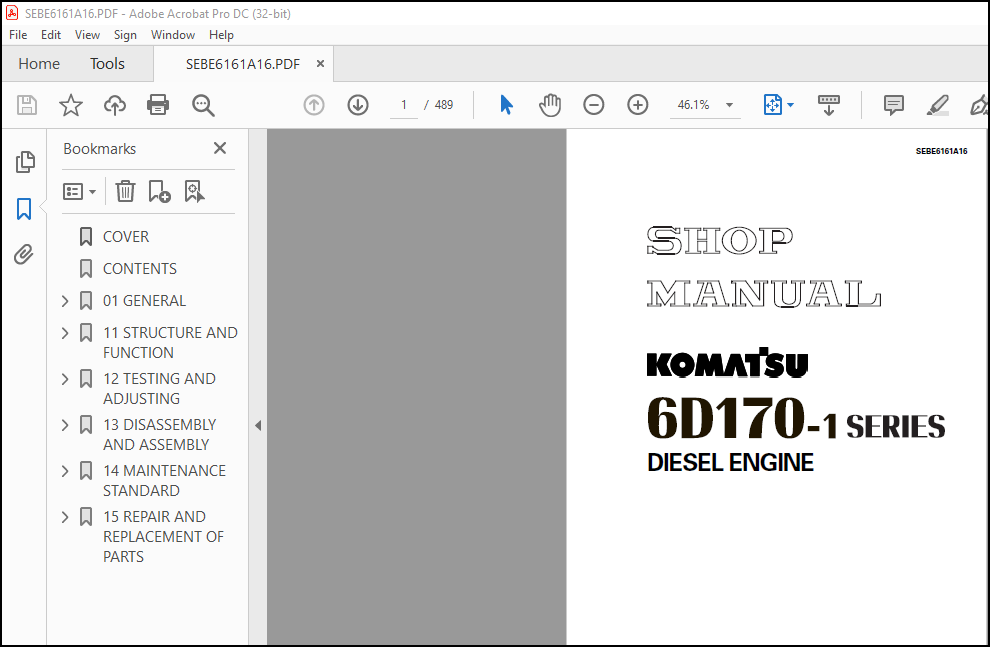This screenshot has width=990, height=647.
Task: Expand the 01 GENERAL bookmark
Action: (x=65, y=301)
